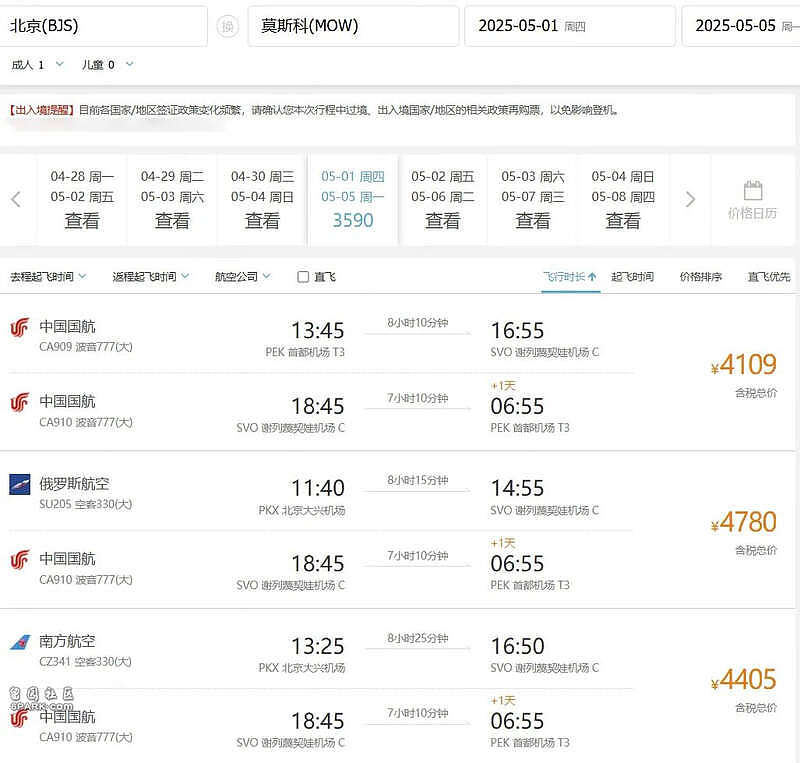The image size is (800, 763).
Task: Click the 8小时25分钟 duration label
Action: coord(418,638)
